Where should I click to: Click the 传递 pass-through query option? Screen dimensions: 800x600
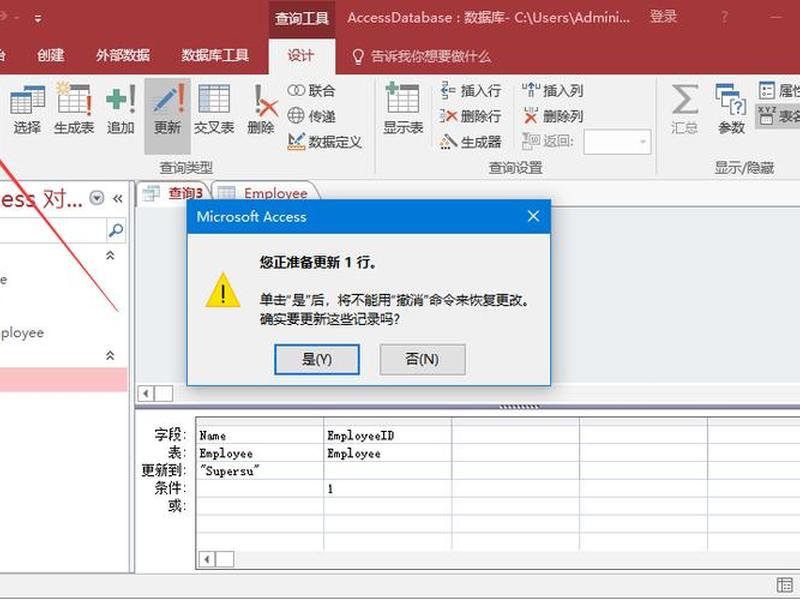(x=311, y=116)
